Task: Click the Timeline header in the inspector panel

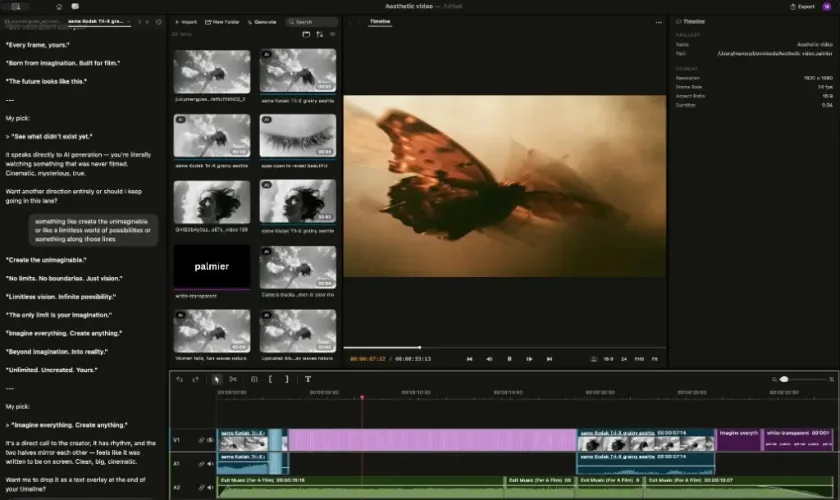Action: [691, 21]
